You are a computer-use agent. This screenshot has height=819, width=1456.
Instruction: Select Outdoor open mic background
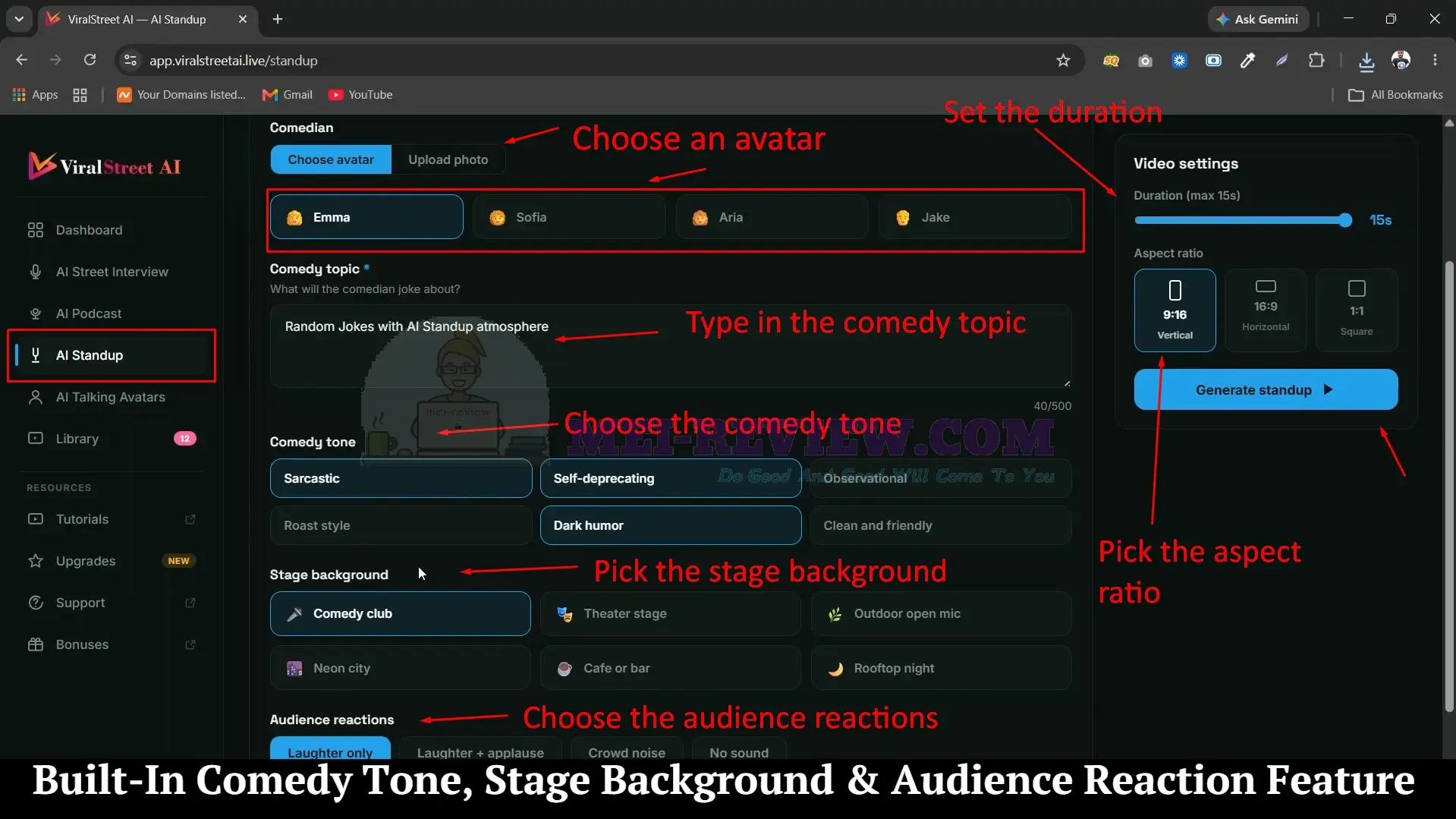[x=941, y=613]
